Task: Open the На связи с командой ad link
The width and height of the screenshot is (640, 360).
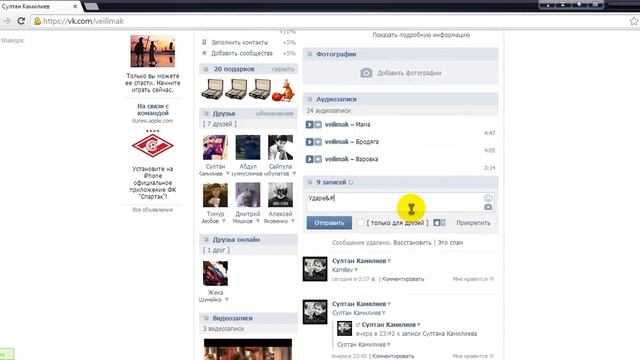Action: (153, 110)
